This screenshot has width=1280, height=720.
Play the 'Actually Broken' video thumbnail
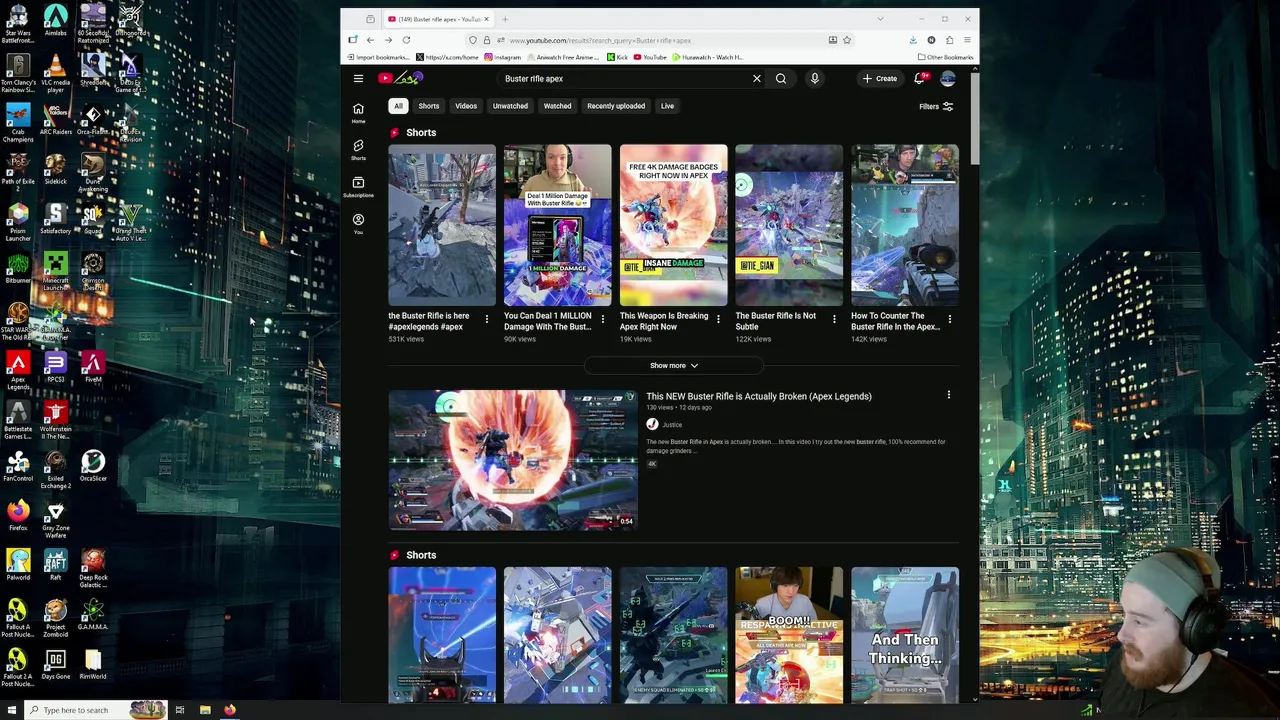pos(513,460)
